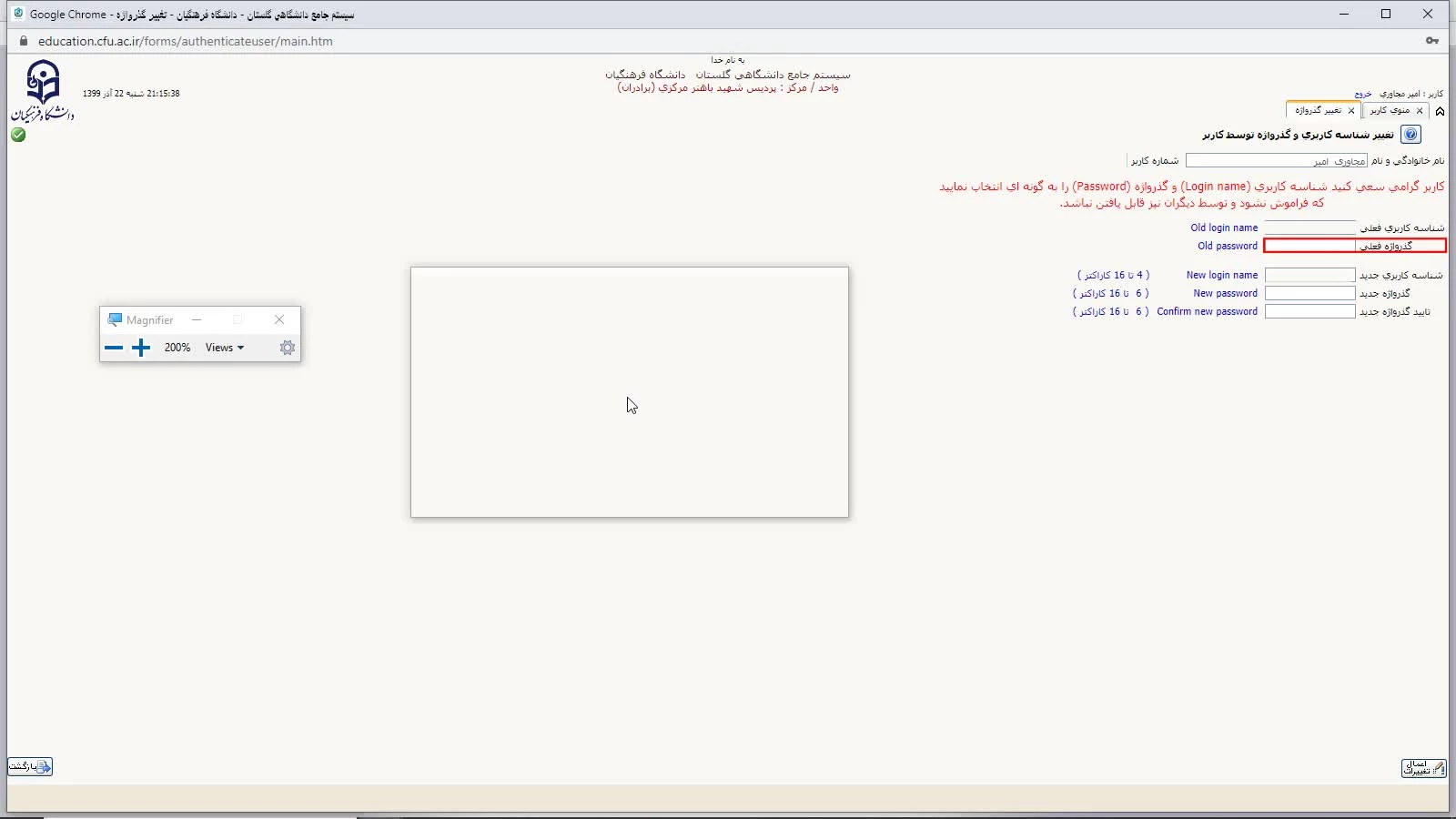Click the خروج logout link
This screenshot has height=819, width=1456.
1362,94
